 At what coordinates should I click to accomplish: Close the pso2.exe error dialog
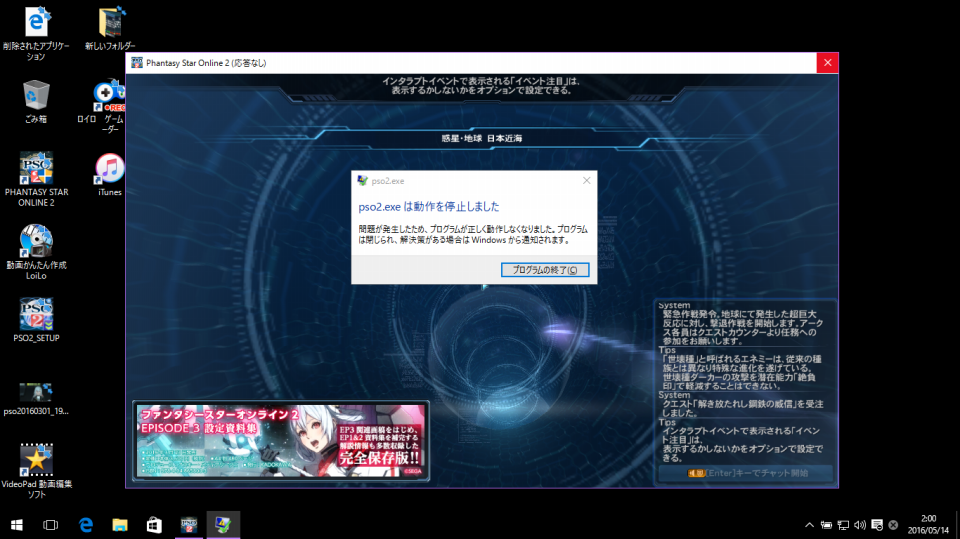[587, 181]
